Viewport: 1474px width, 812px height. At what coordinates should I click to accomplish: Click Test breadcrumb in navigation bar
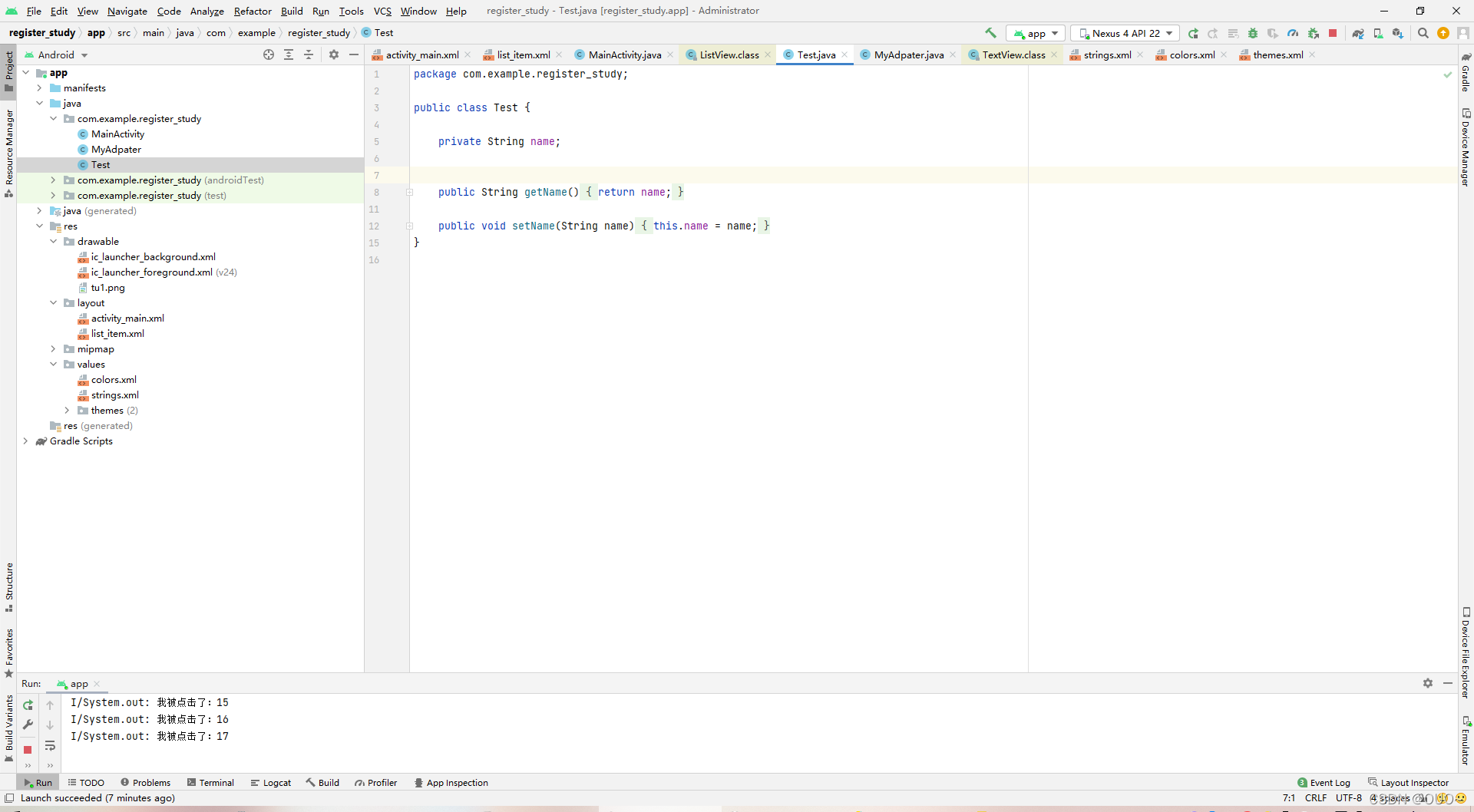pos(378,33)
